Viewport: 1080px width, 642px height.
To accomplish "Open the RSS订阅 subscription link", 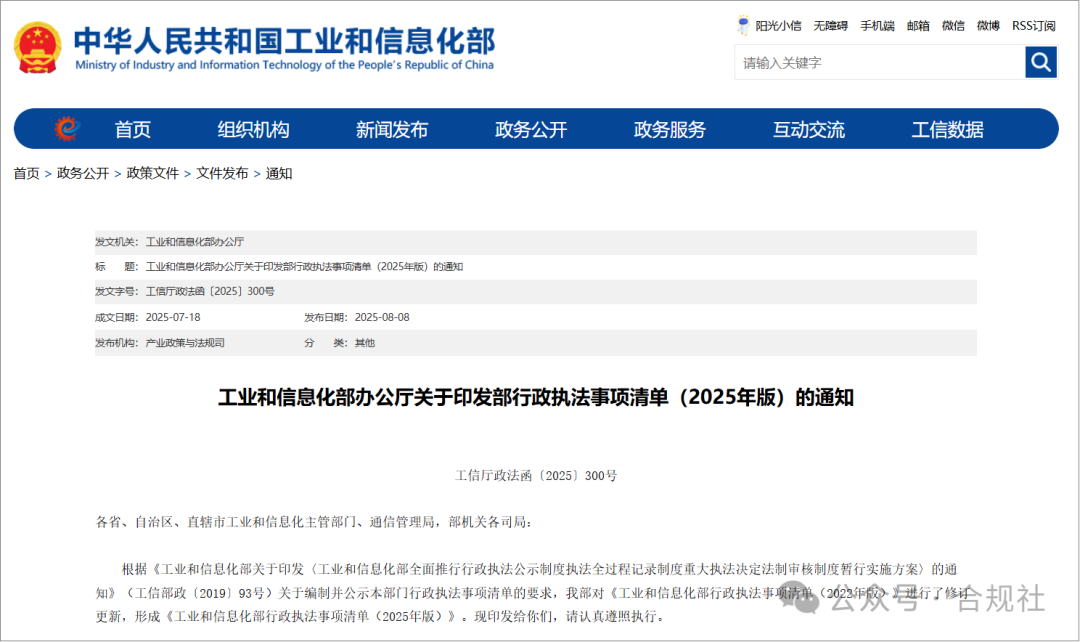I will tap(1031, 25).
